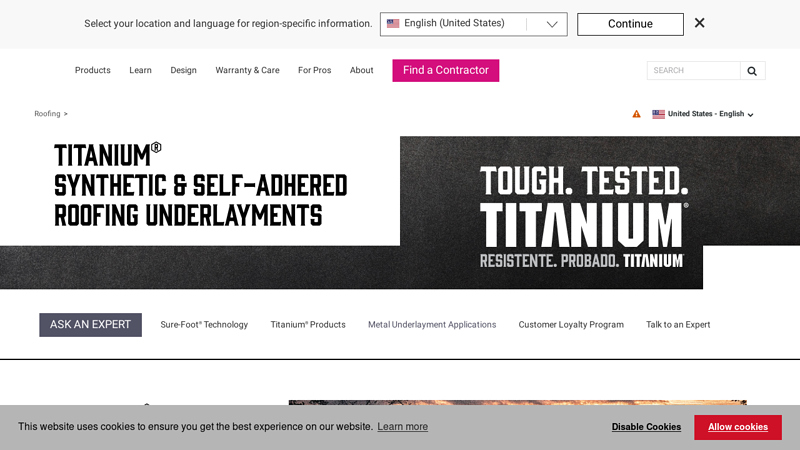Click the Allow cookies button
The width and height of the screenshot is (800, 450).
[x=738, y=427]
